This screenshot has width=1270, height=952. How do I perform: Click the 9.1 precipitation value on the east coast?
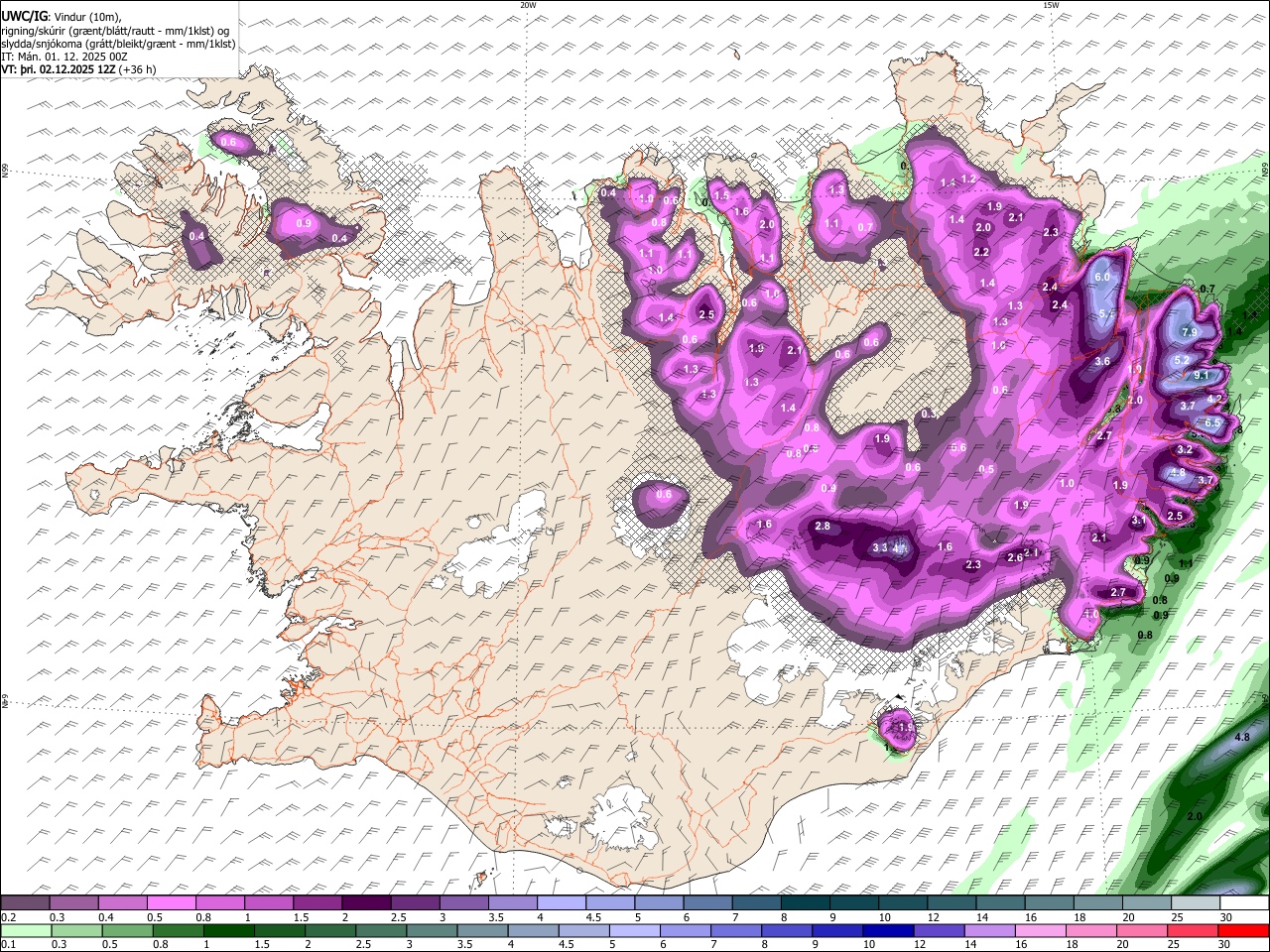tap(1201, 376)
